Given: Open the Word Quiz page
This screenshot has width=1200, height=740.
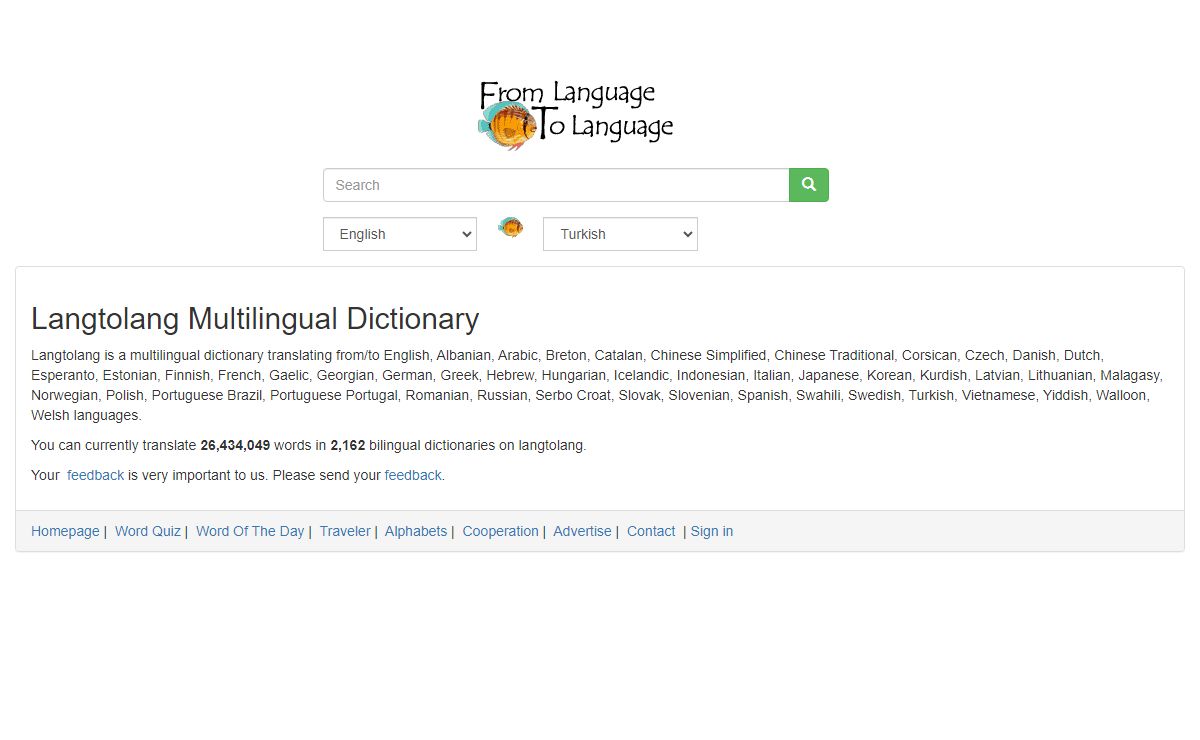Looking at the screenshot, I should pyautogui.click(x=148, y=531).
